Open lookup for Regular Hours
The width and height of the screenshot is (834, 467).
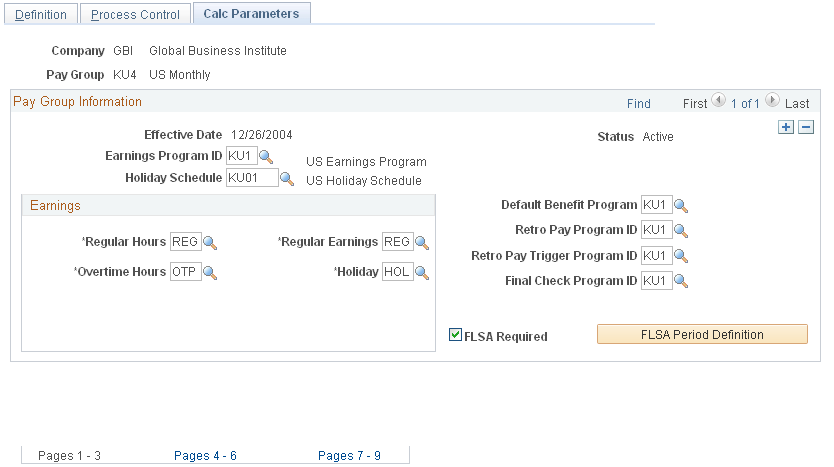[x=210, y=243]
